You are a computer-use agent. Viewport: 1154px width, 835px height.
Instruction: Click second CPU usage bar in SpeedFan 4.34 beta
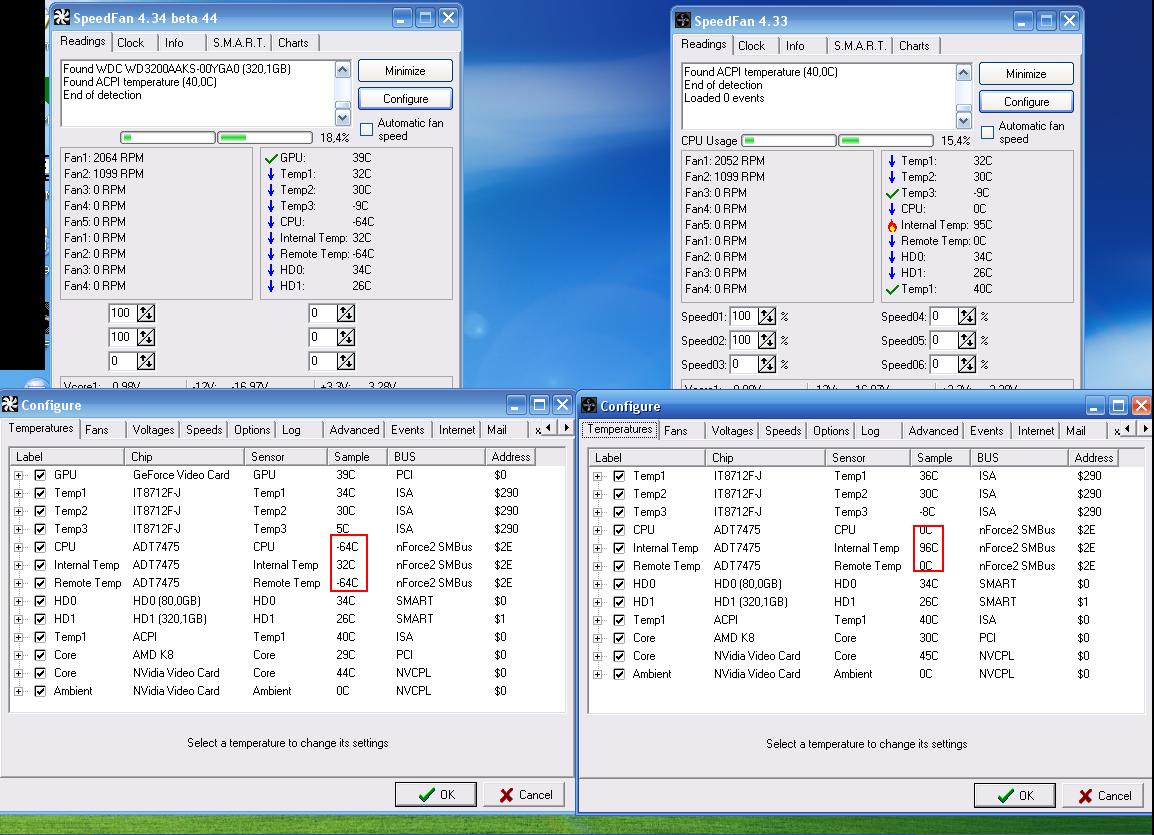coord(265,138)
